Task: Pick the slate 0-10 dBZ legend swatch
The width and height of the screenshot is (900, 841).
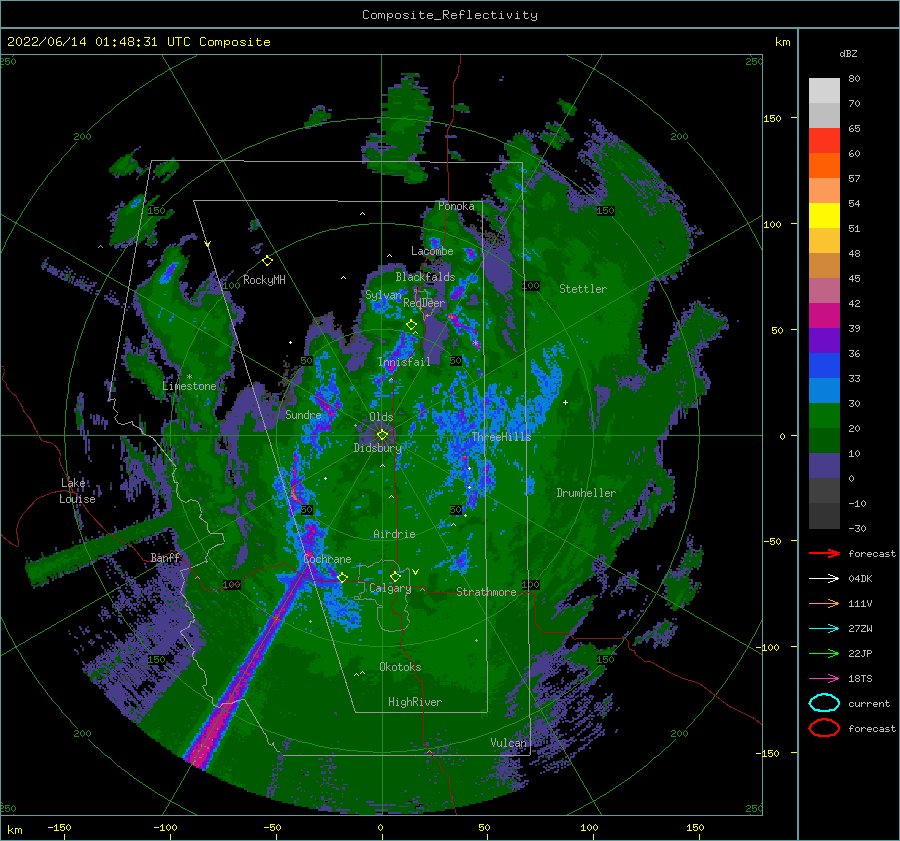Action: (824, 466)
